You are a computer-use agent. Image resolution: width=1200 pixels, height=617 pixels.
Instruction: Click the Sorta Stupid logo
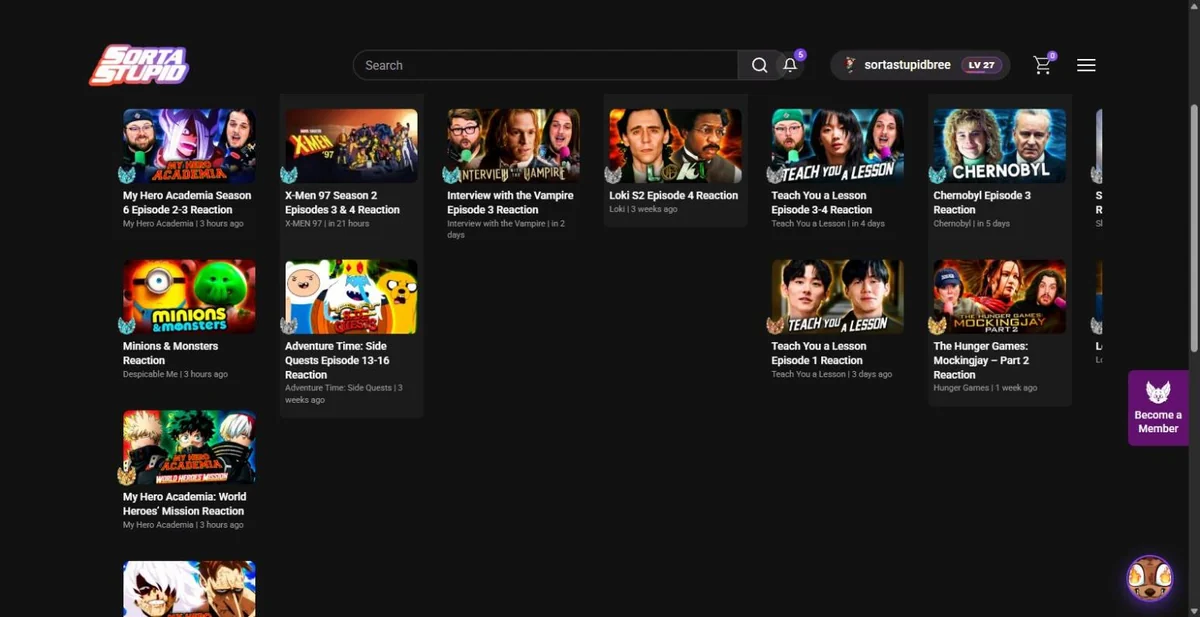click(x=139, y=65)
